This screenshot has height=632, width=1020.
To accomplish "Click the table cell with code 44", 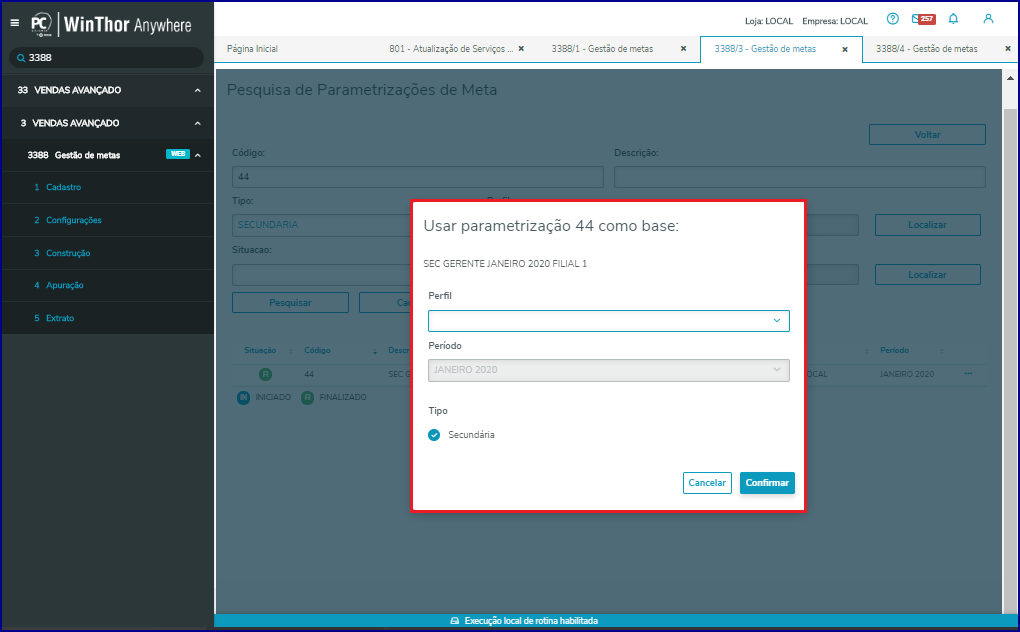I will [309, 375].
